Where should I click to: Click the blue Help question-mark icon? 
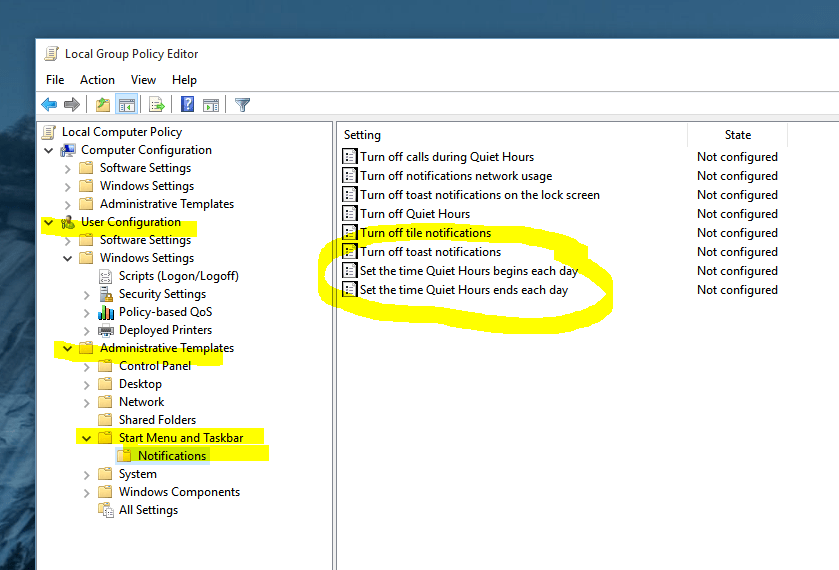click(187, 104)
